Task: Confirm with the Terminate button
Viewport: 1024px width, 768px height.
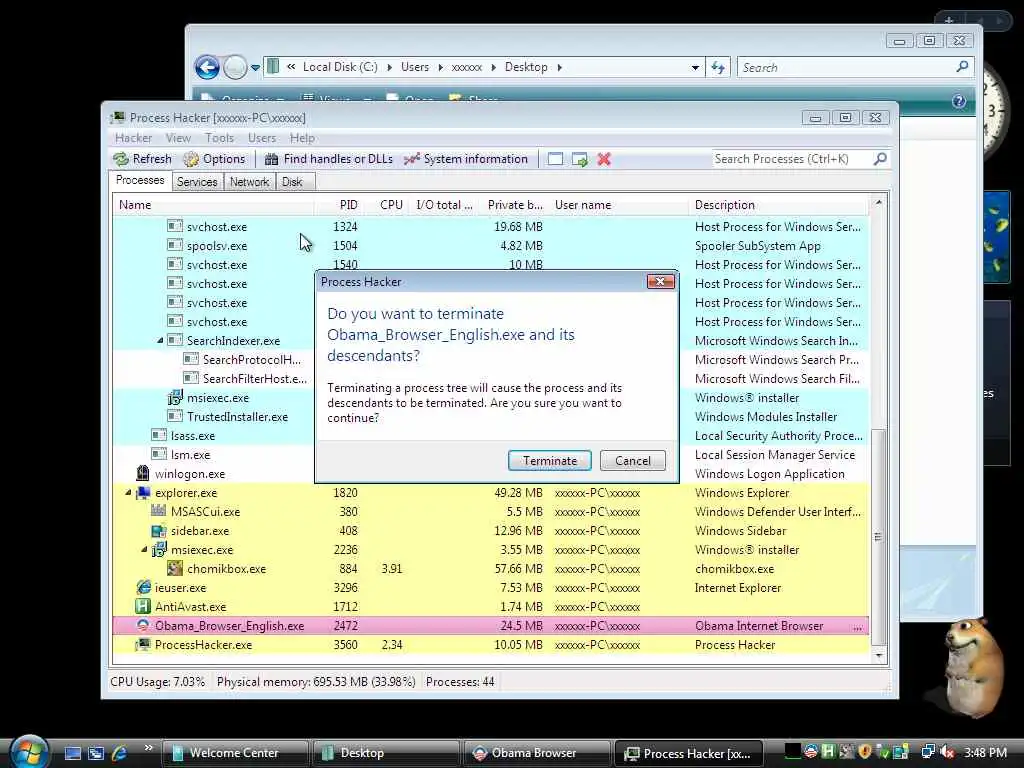Action: [x=550, y=460]
